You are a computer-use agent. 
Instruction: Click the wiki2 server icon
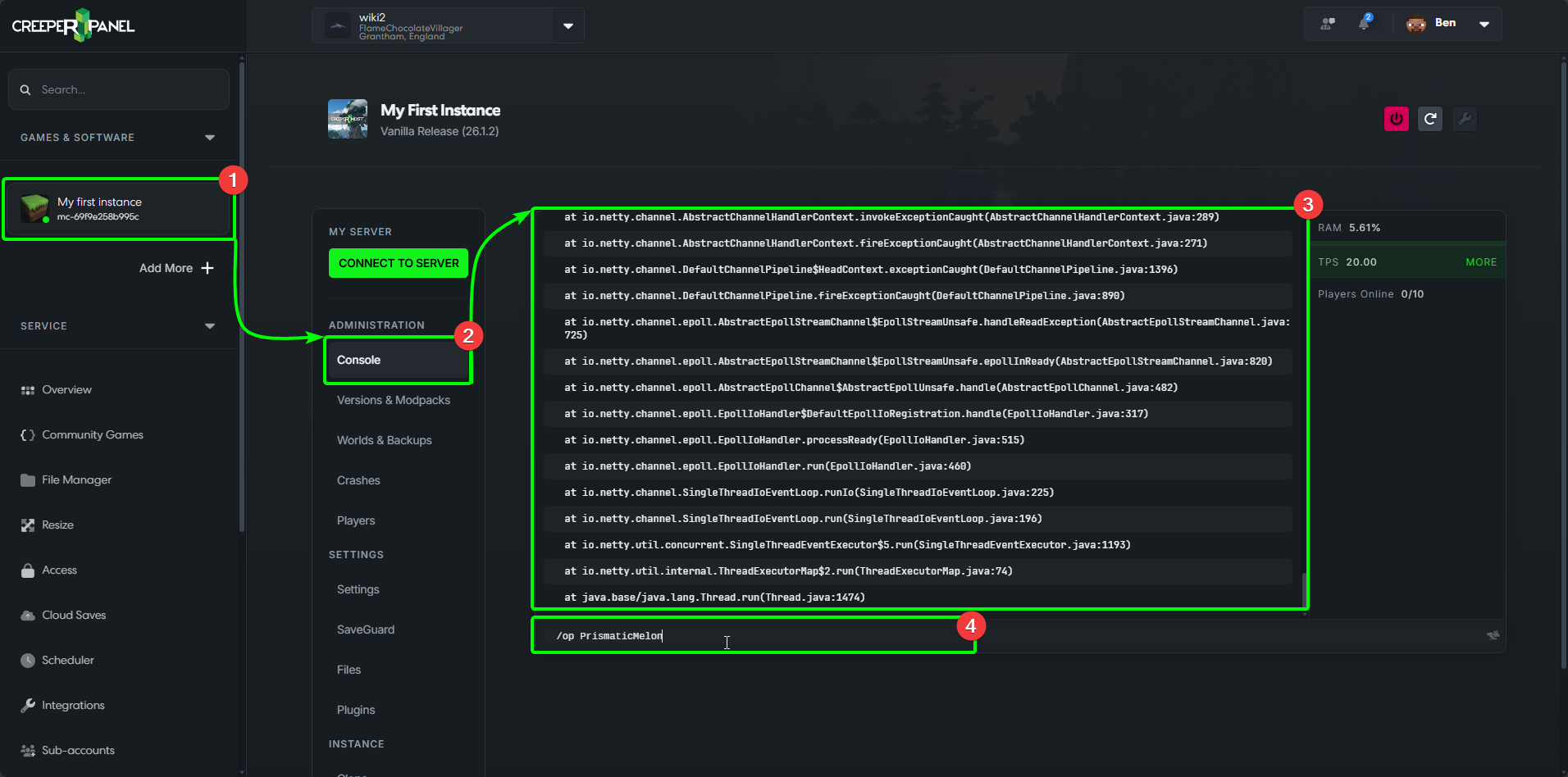[x=338, y=26]
